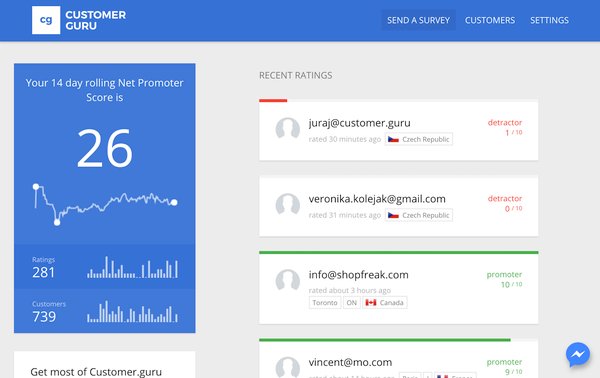
Task: Click Customers count 739
Action: coord(44,316)
